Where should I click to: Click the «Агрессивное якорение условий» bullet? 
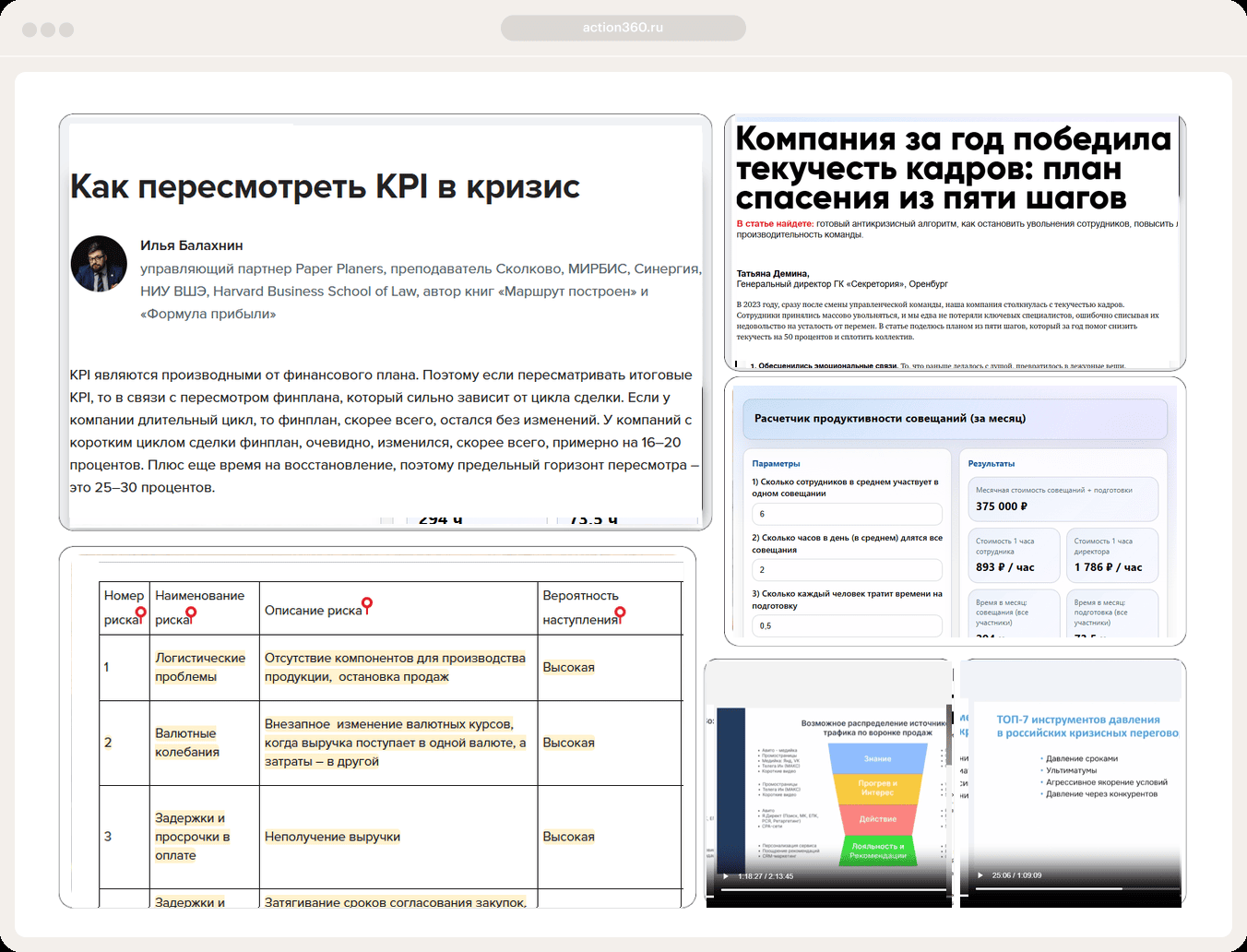pos(1106,782)
